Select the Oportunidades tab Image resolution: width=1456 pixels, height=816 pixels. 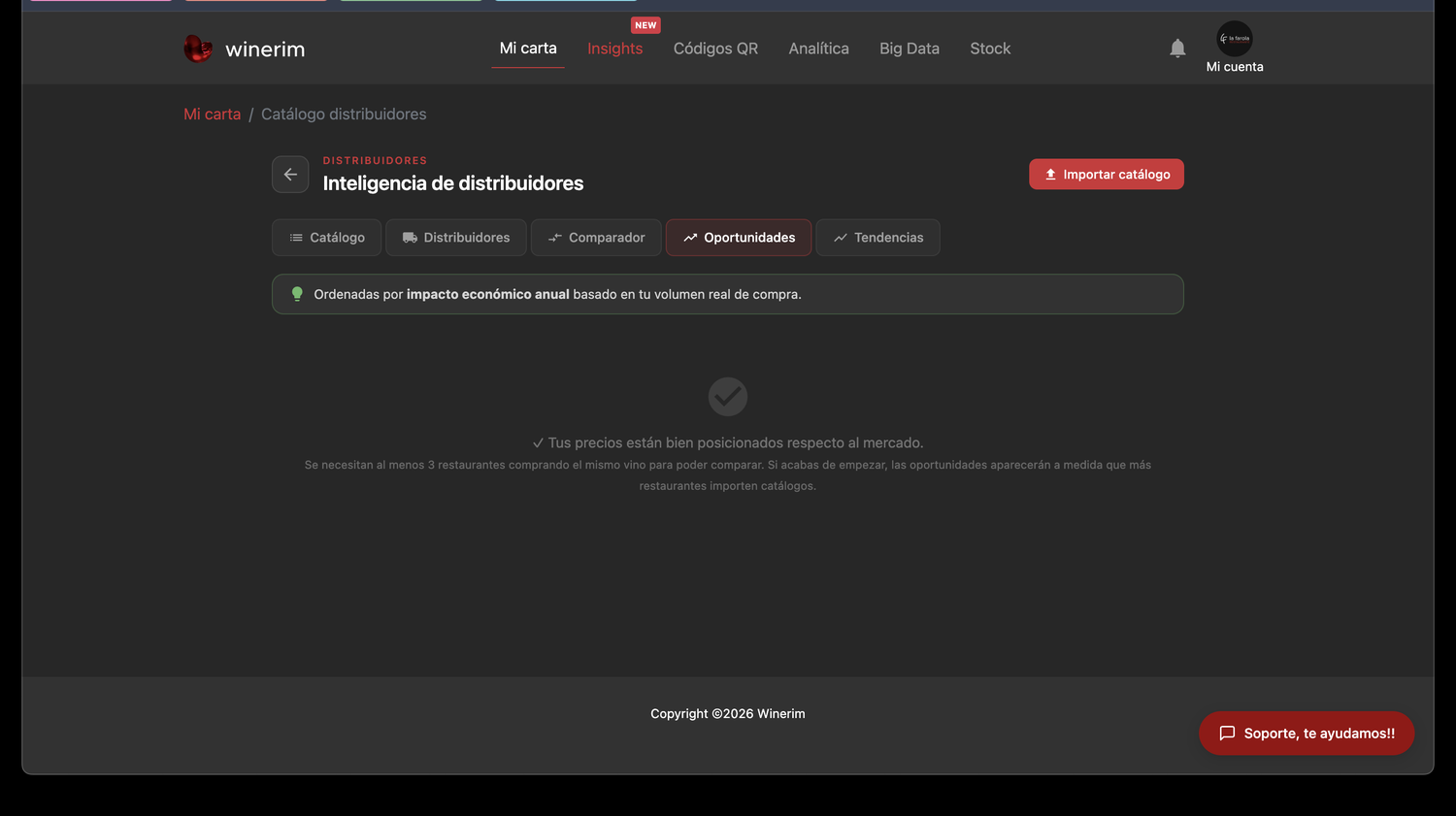739,238
